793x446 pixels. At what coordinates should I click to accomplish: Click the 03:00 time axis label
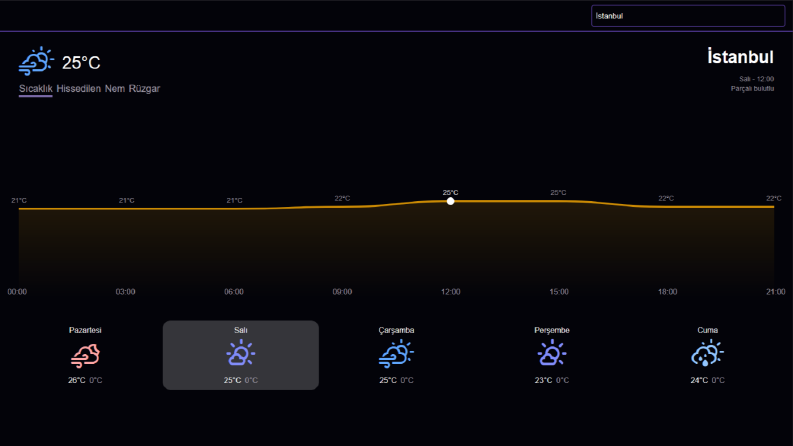click(125, 292)
